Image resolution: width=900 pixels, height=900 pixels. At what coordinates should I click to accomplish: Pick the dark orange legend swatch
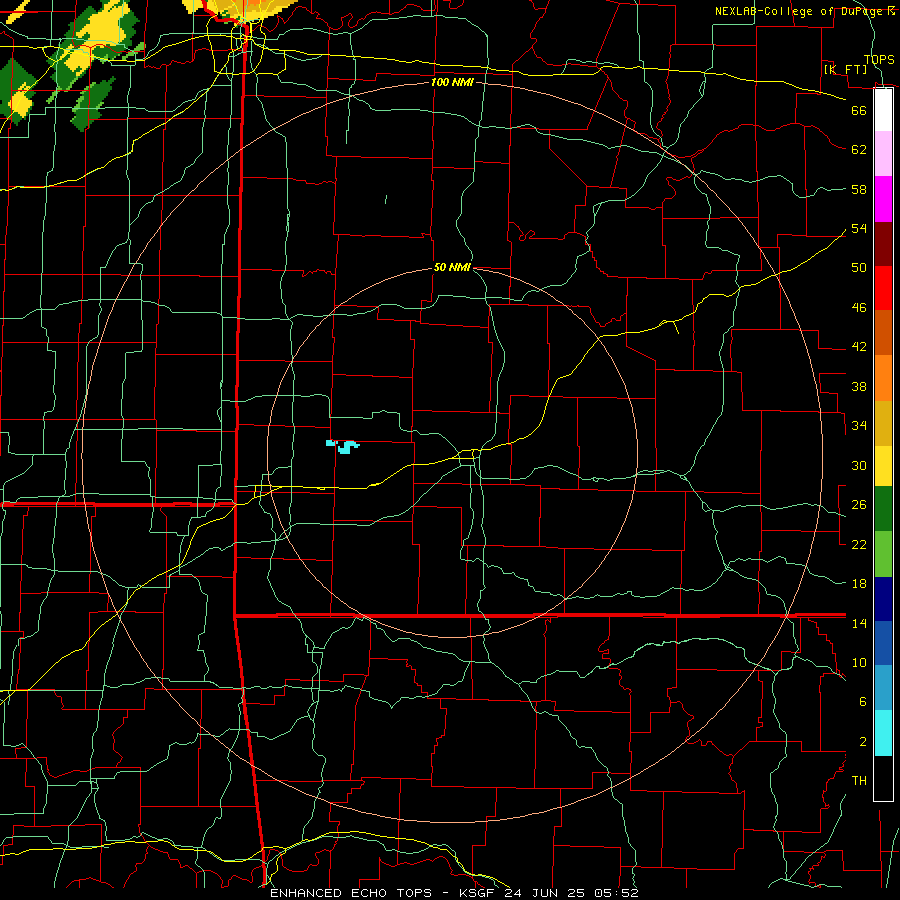point(883,333)
